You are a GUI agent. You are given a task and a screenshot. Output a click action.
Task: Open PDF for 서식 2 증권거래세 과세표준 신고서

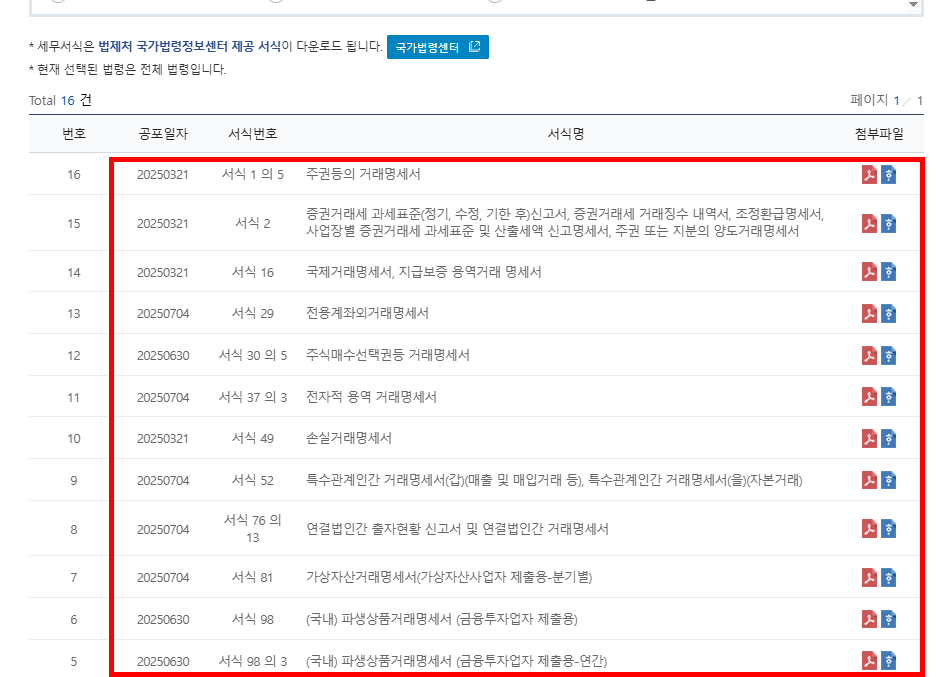click(870, 223)
